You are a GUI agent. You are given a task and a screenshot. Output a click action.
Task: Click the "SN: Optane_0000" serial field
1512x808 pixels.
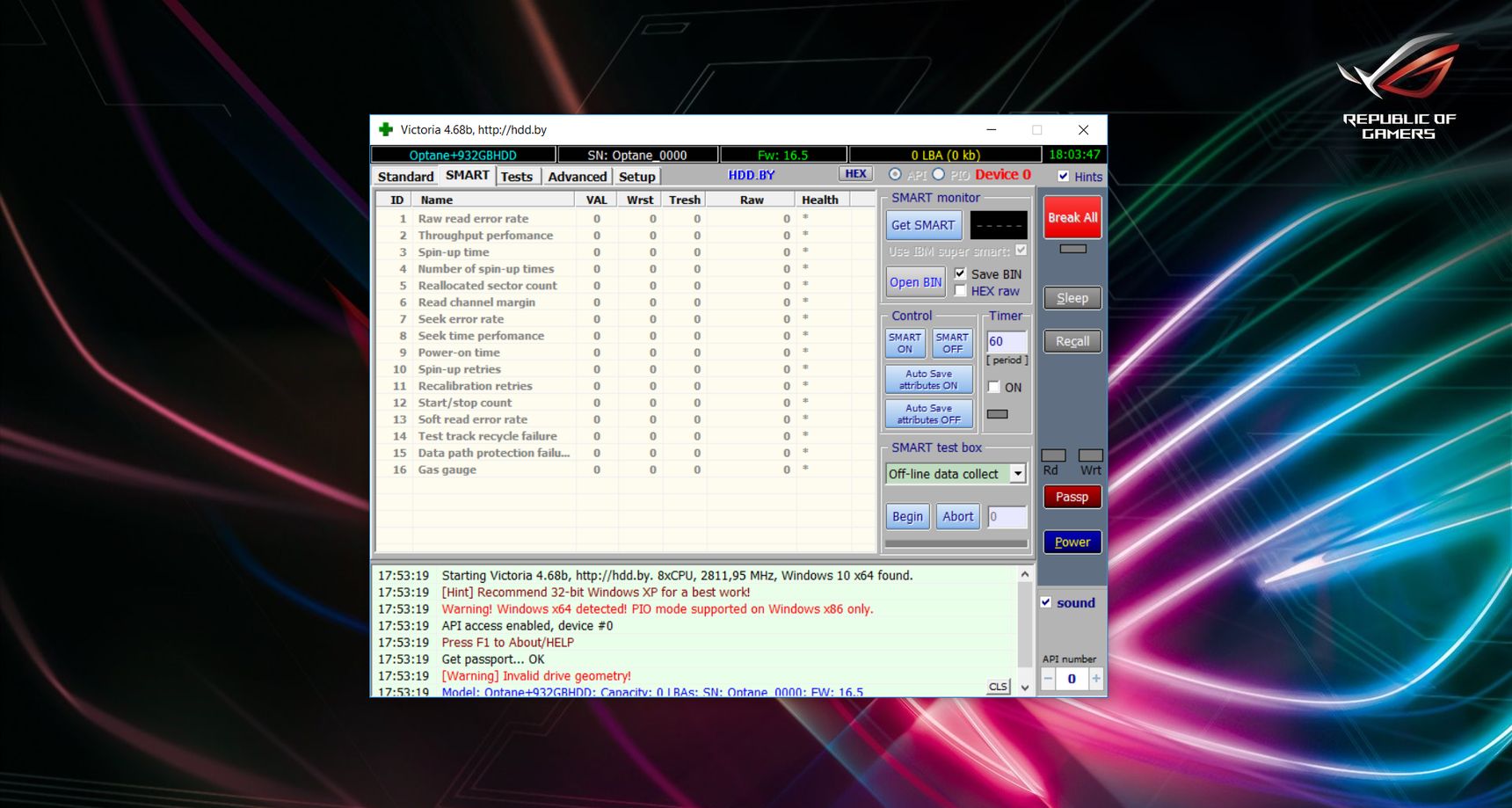point(637,155)
